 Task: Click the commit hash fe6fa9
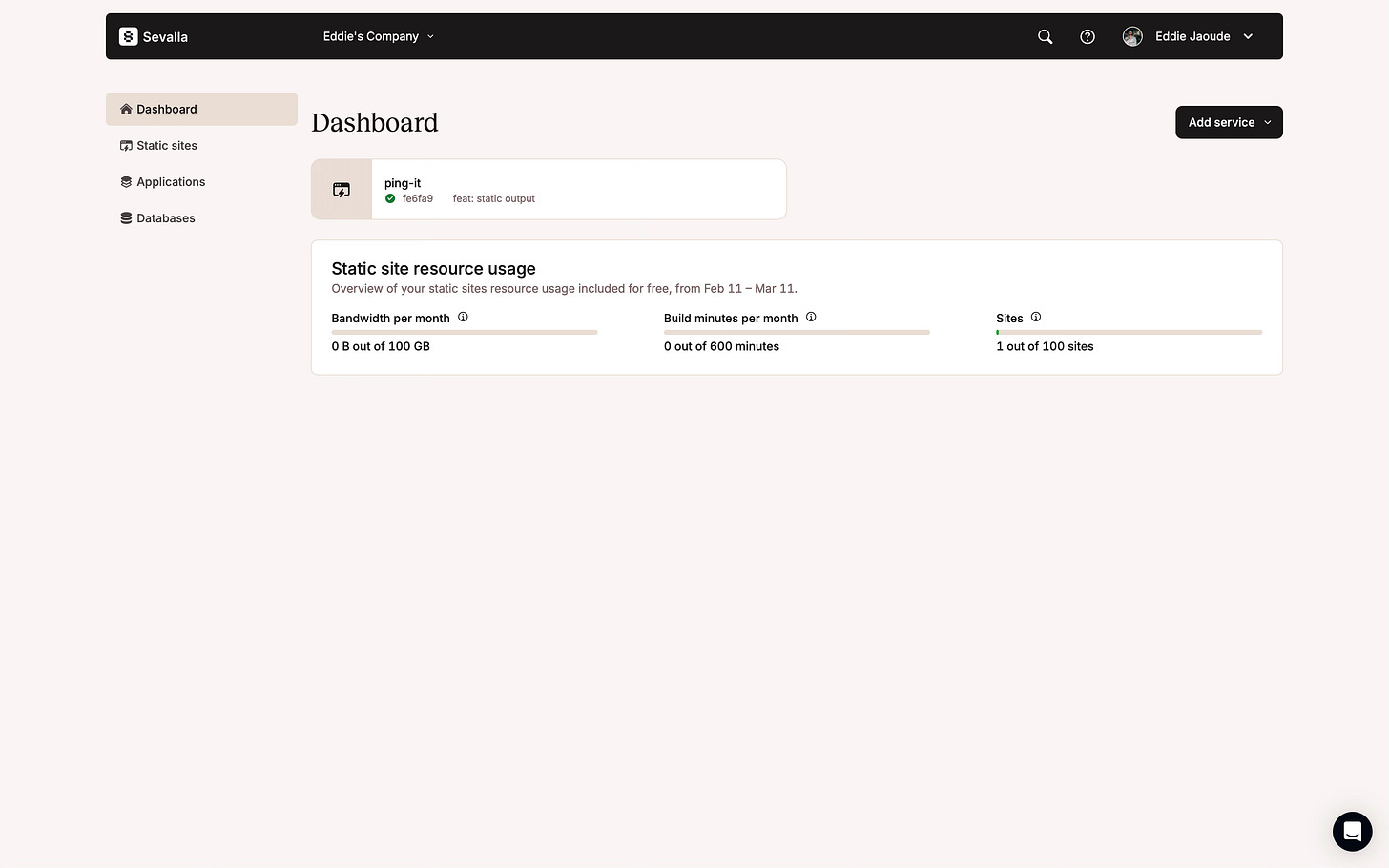point(418,198)
